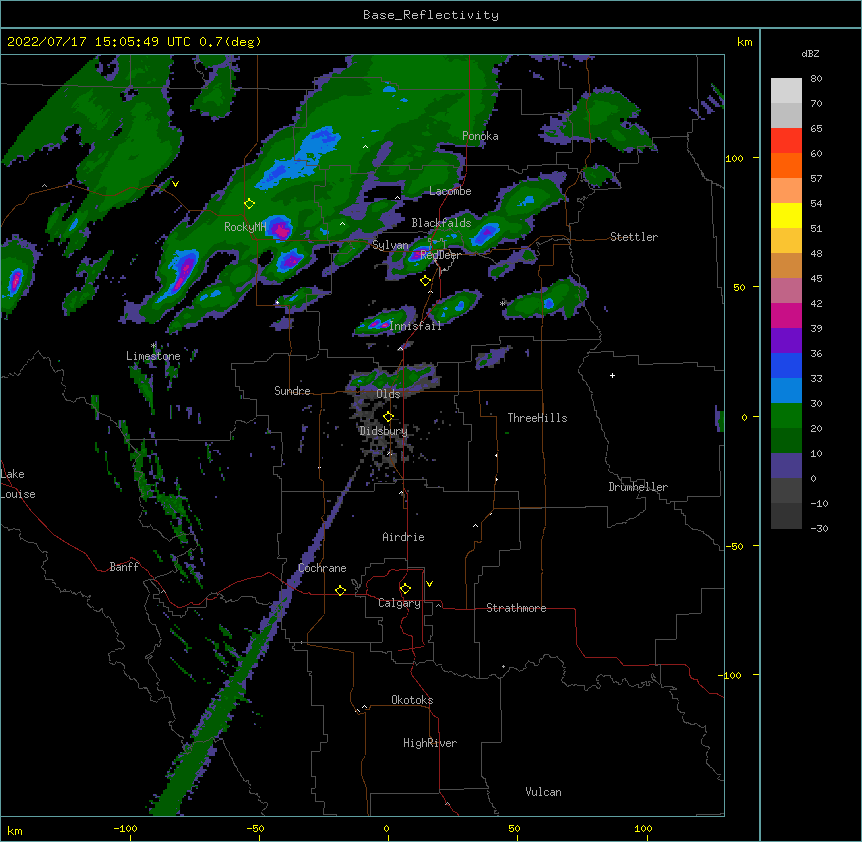The image size is (862, 842).
Task: Select the Sylvan label
Action: click(x=390, y=245)
